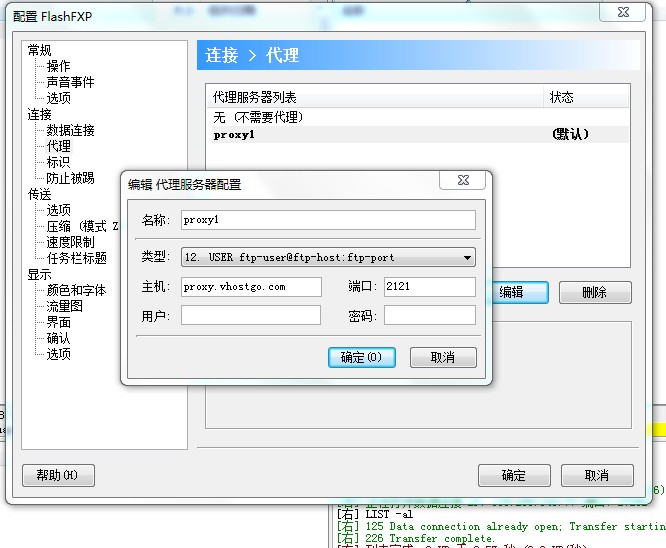Open the 类型 proxy type dropdown
This screenshot has height=548, width=666.
point(328,257)
